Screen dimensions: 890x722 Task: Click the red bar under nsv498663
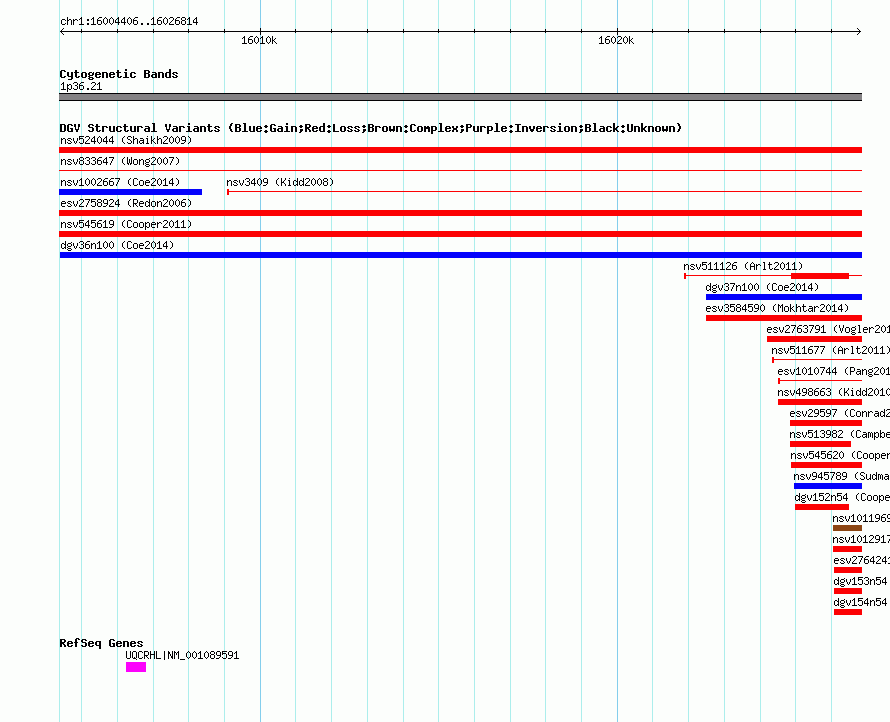click(820, 402)
